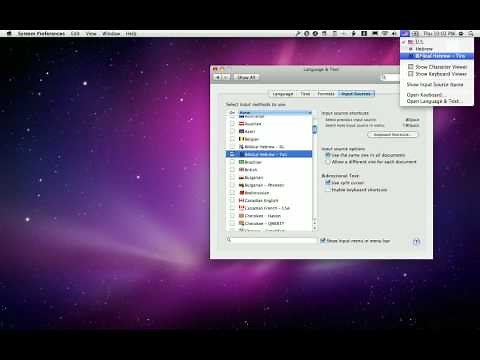Toggle Show input menu in menu bar
This screenshot has width=480, height=360.
coord(323,240)
